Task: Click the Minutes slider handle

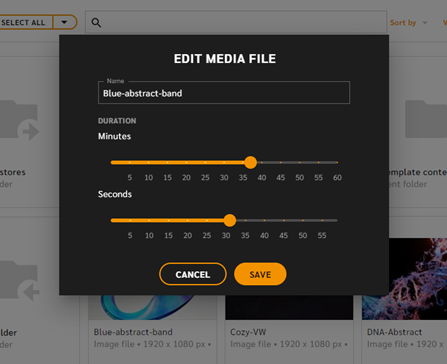Action: [250, 163]
